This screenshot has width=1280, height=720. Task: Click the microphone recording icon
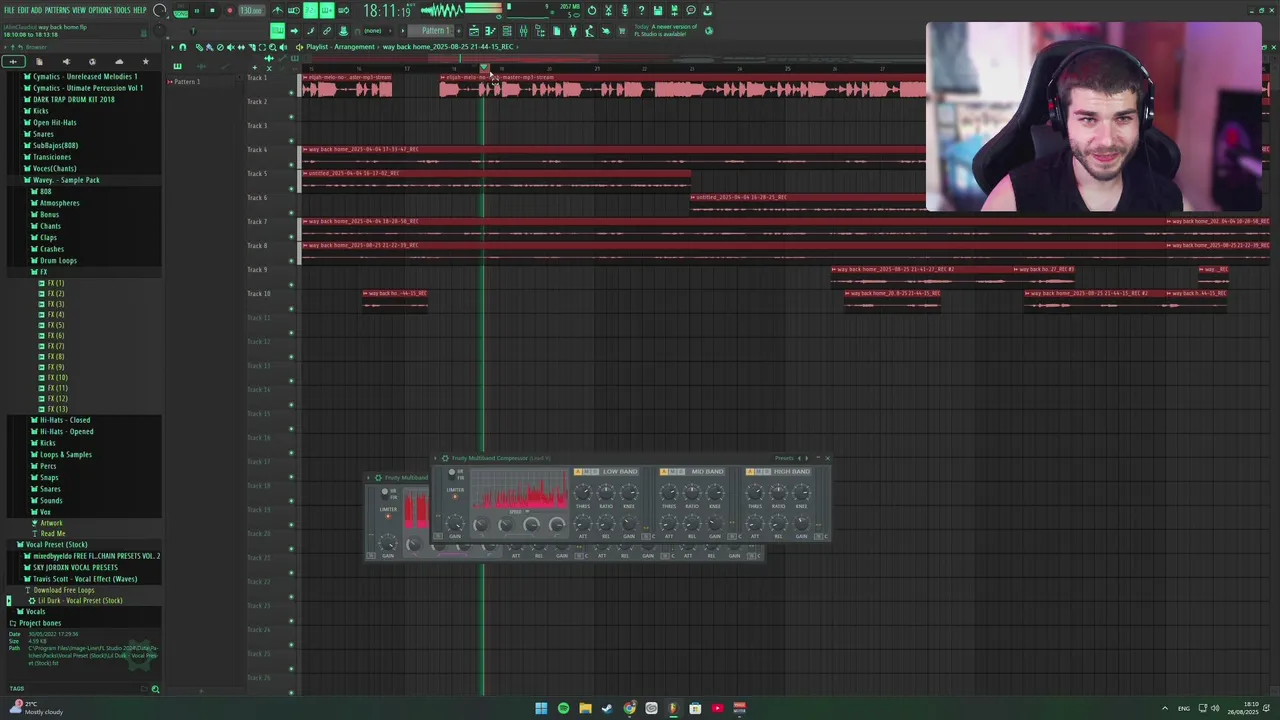pyautogui.click(x=624, y=10)
